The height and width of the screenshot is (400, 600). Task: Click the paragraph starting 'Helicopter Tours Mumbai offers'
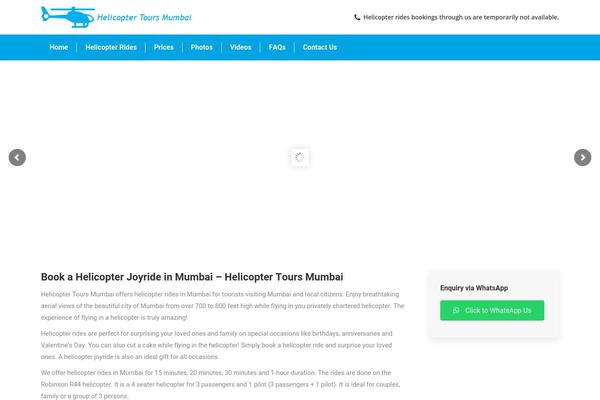[x=223, y=306]
